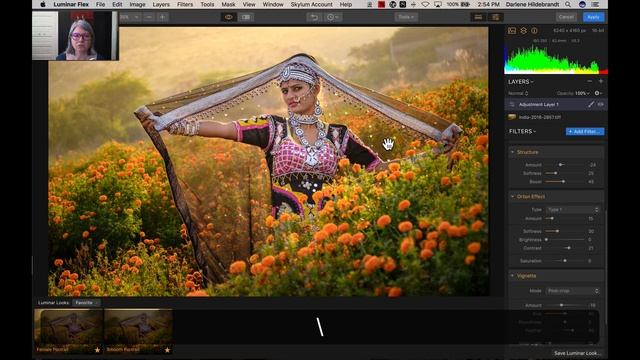Click the Cancel button

(x=566, y=17)
